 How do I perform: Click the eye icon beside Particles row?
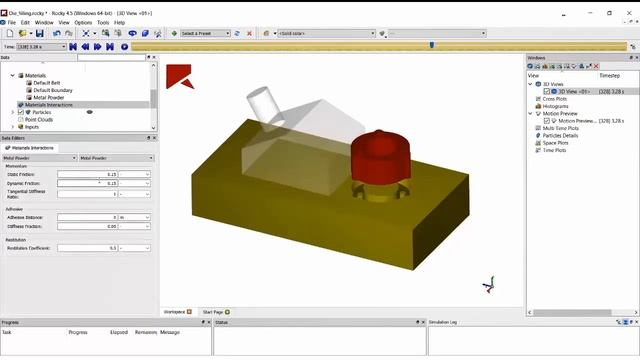(x=90, y=112)
